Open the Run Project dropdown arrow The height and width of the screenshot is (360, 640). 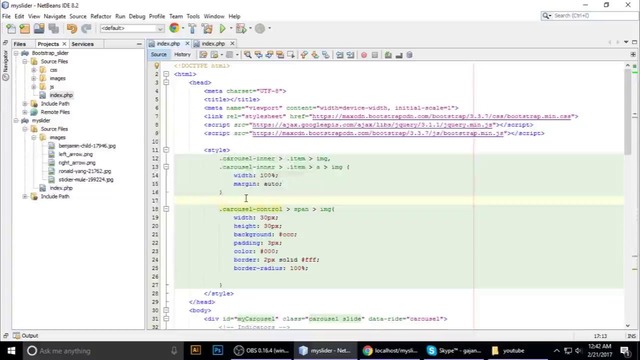(x=231, y=29)
